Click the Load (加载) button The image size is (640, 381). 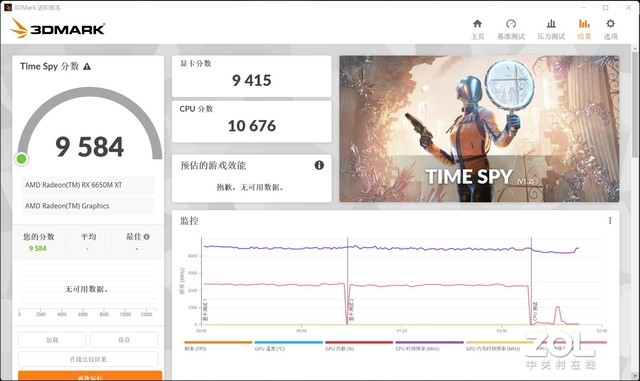tap(52, 340)
